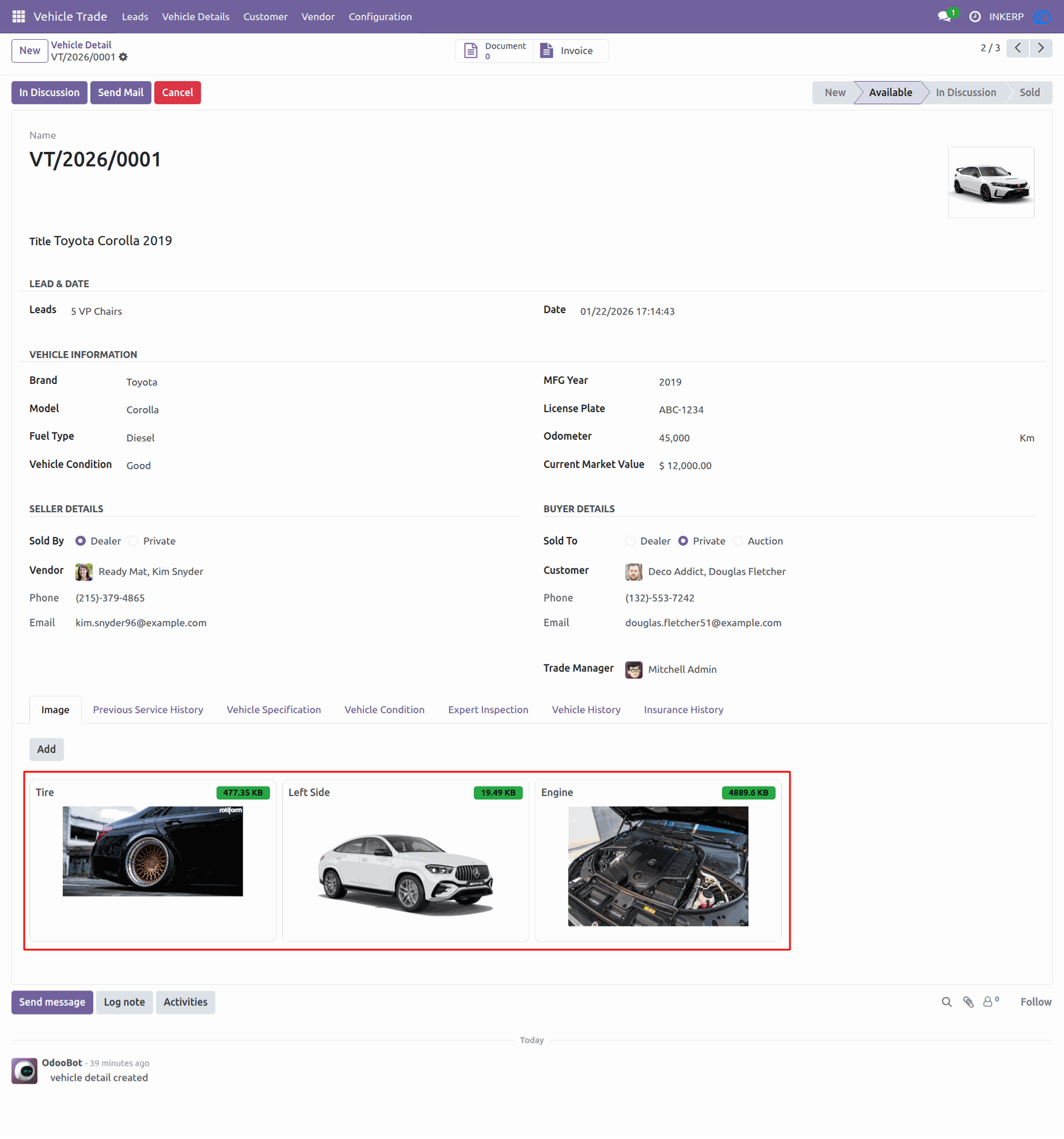Open the Engine image thumbnail
1064x1139 pixels.
[x=658, y=866]
